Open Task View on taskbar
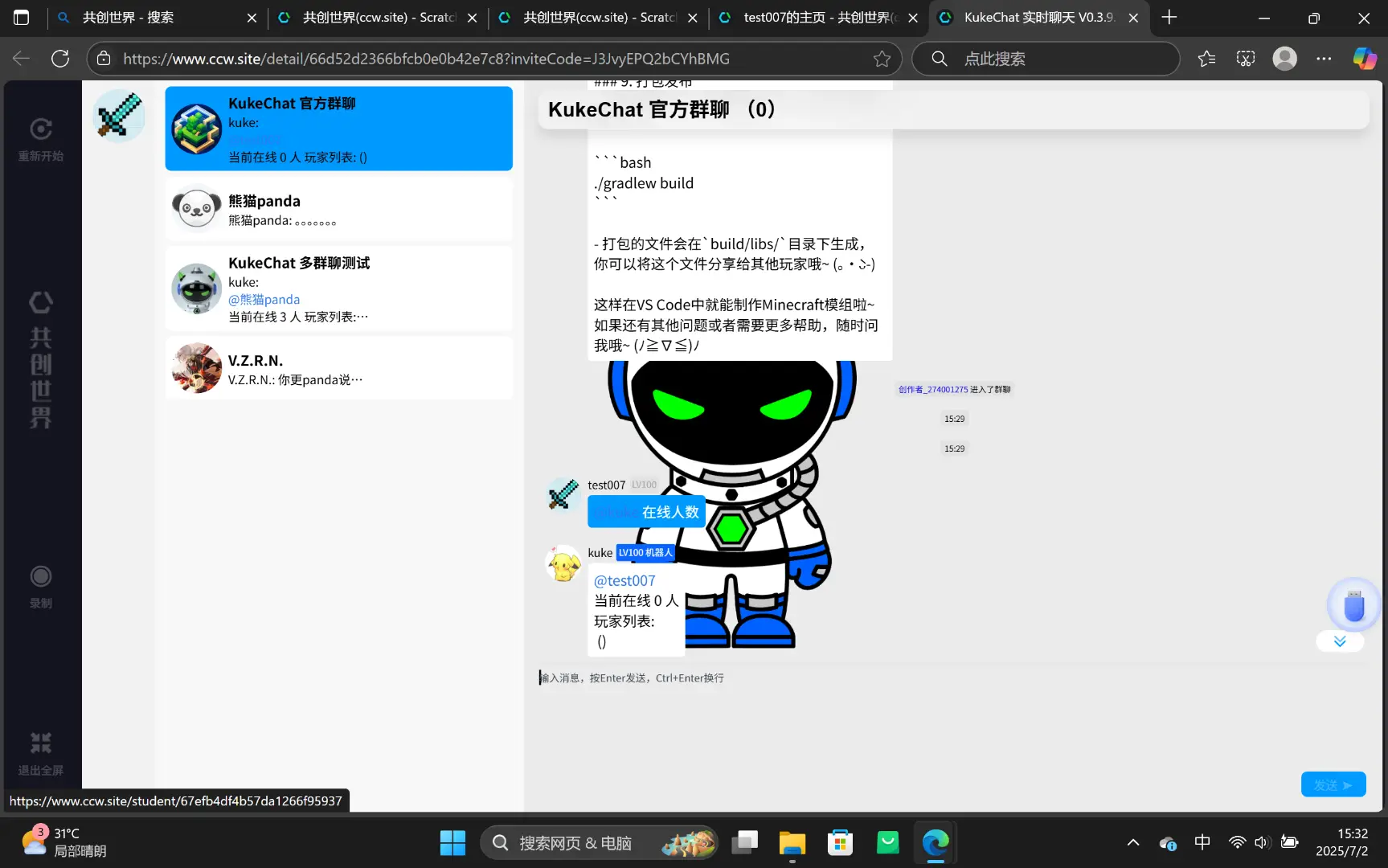 coord(745,843)
